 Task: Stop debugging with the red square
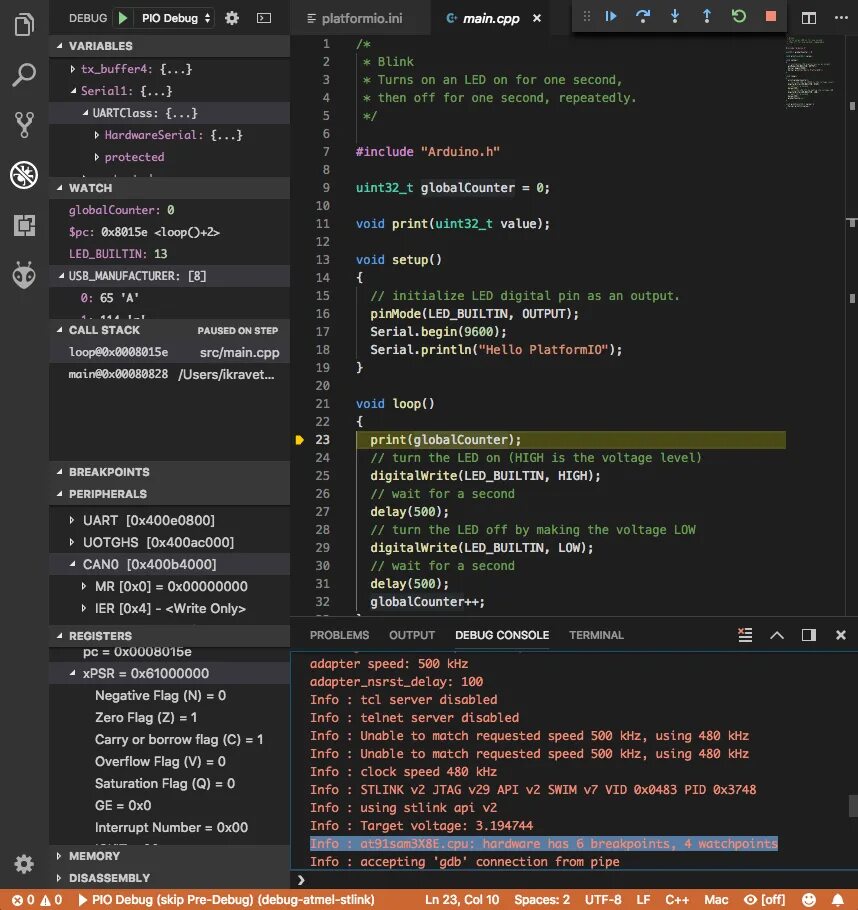click(770, 16)
